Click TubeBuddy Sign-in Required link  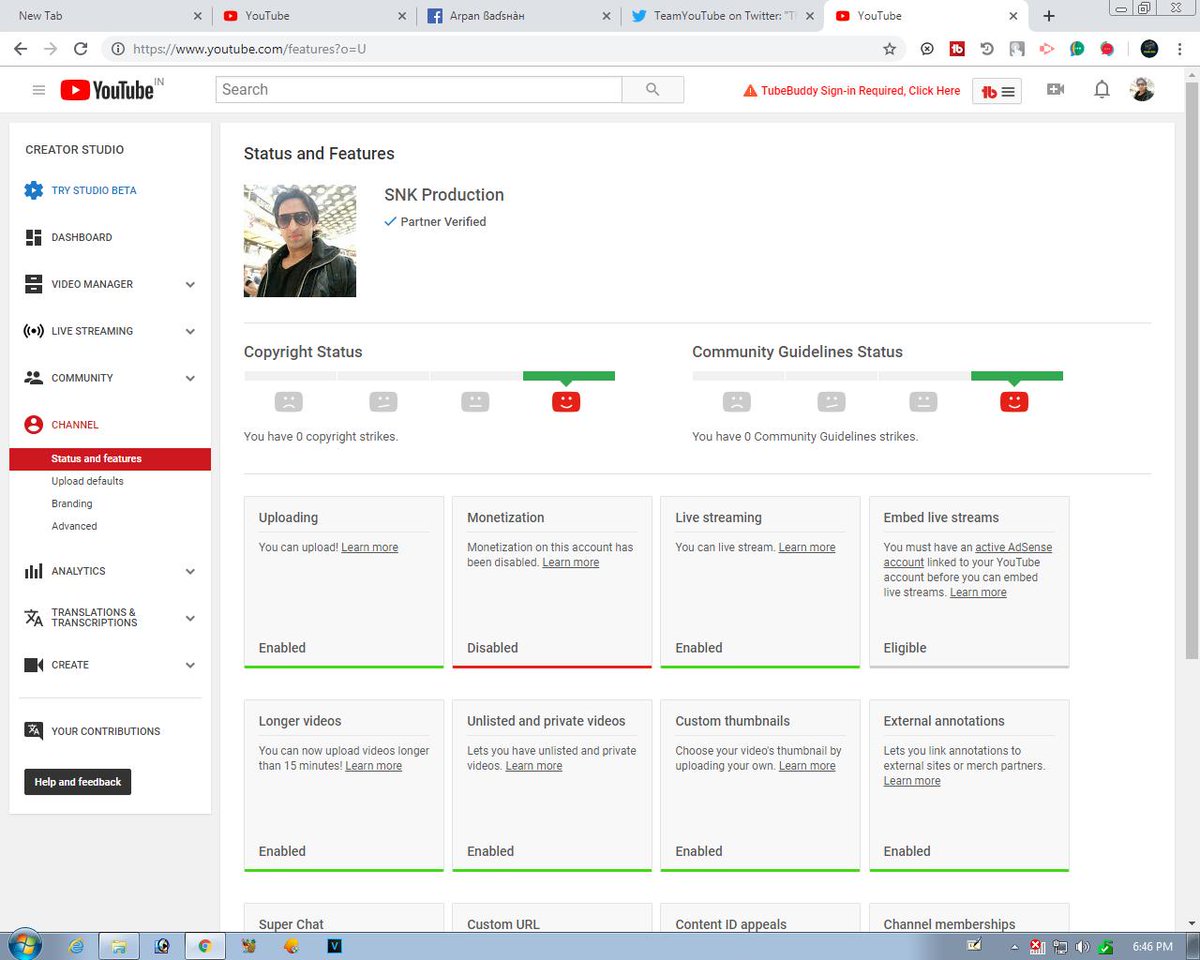click(x=851, y=91)
